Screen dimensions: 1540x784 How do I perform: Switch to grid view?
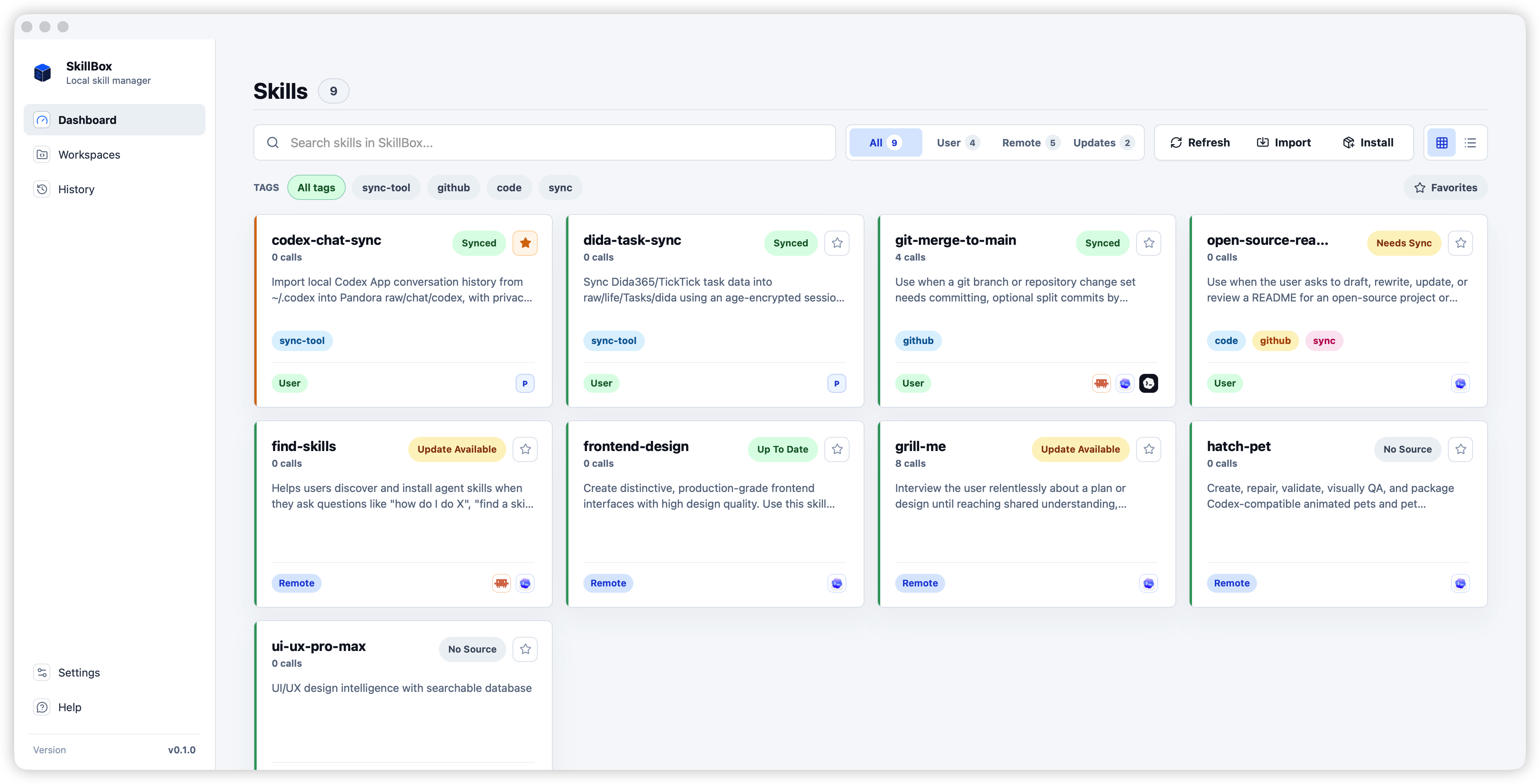point(1441,143)
